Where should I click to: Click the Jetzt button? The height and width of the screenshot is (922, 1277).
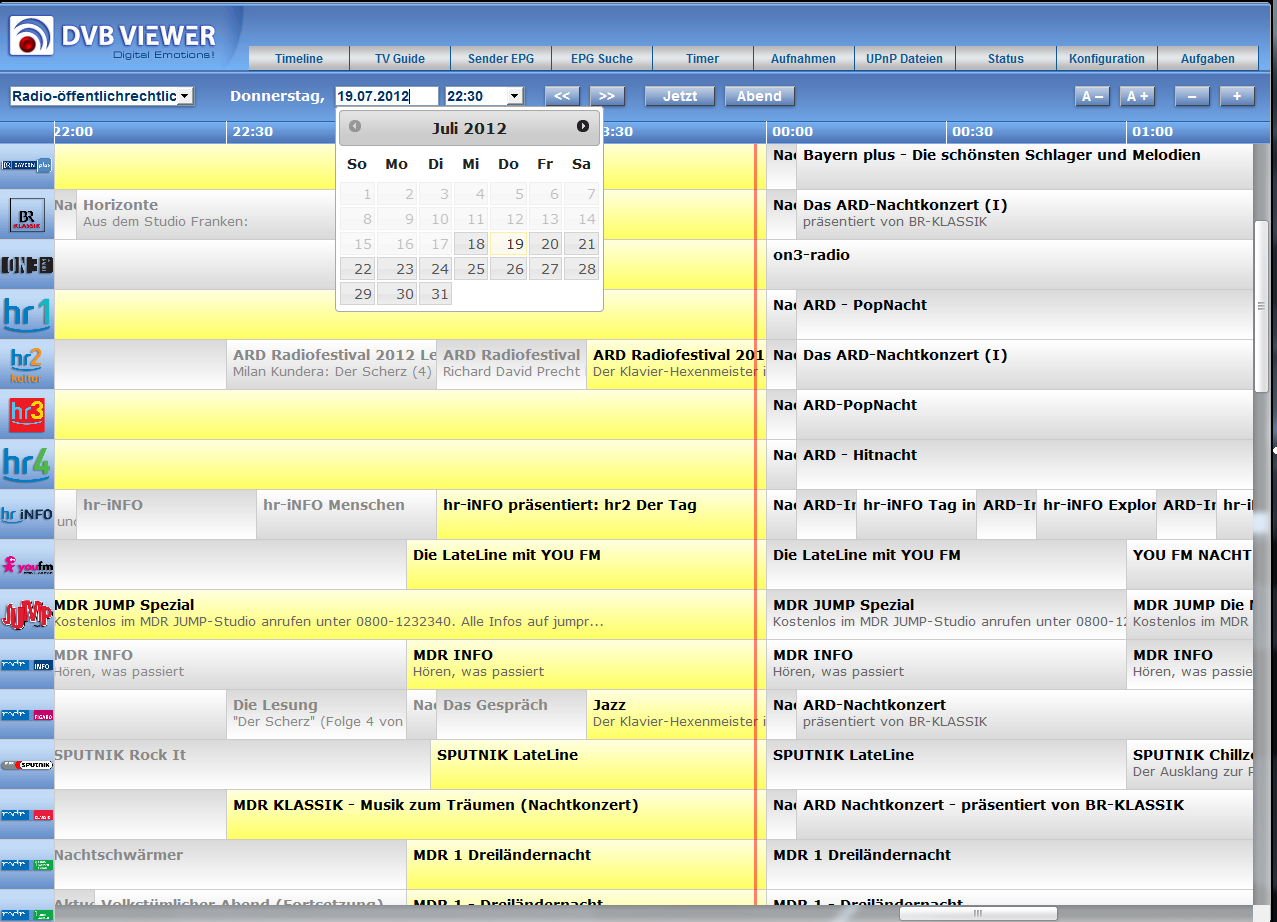pyautogui.click(x=680, y=96)
